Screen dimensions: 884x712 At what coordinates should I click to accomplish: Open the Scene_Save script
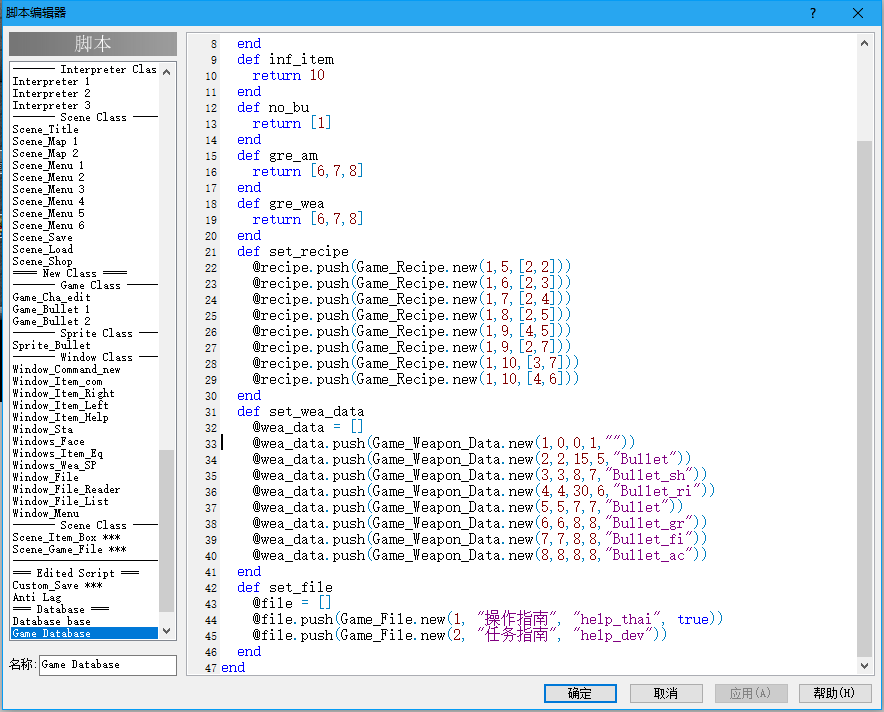tap(42, 237)
